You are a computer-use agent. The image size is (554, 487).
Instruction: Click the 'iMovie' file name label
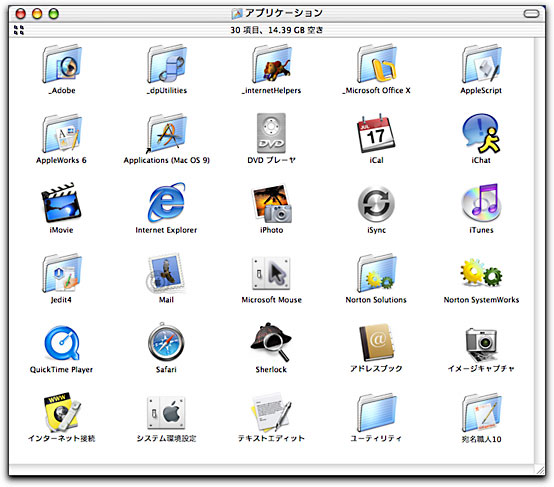61,230
